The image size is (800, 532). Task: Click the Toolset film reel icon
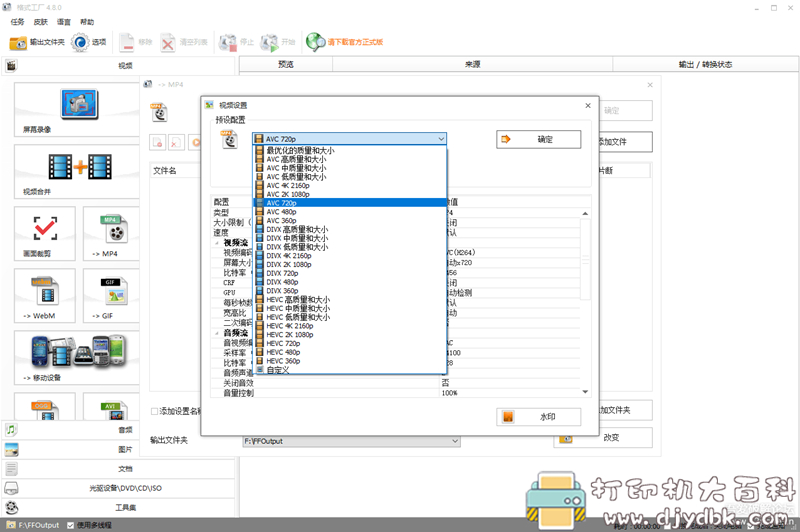click(11, 508)
